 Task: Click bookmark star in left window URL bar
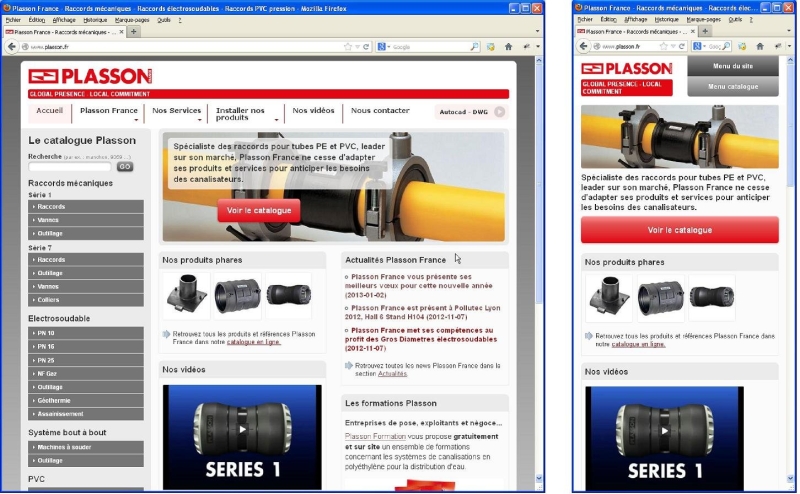(348, 46)
